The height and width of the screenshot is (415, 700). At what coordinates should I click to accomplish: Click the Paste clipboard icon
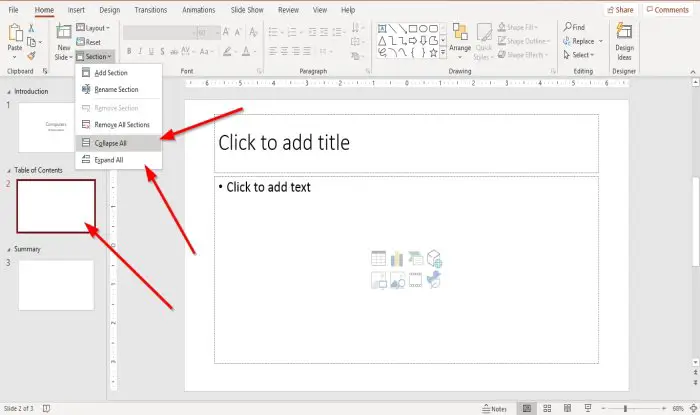coord(15,33)
